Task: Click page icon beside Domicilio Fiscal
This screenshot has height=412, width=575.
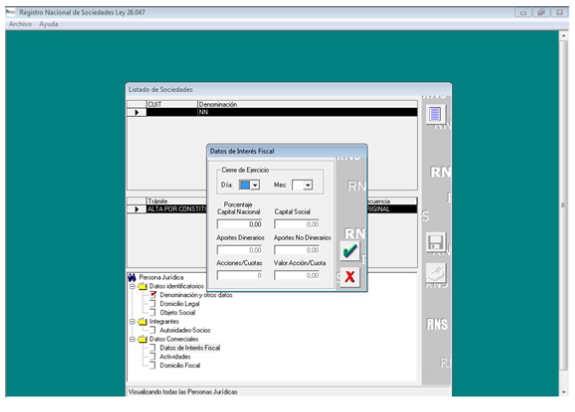Action: tap(153, 365)
